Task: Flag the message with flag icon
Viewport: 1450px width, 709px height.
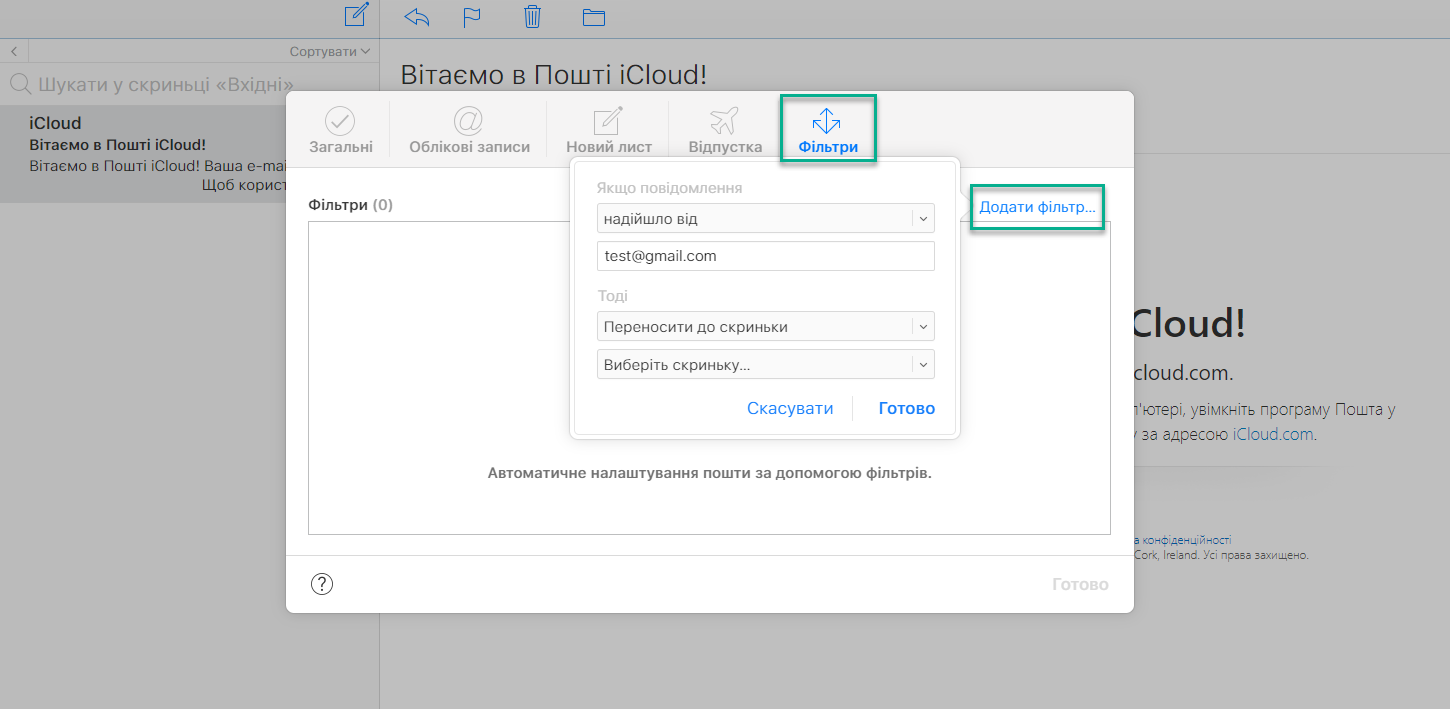Action: (x=472, y=16)
